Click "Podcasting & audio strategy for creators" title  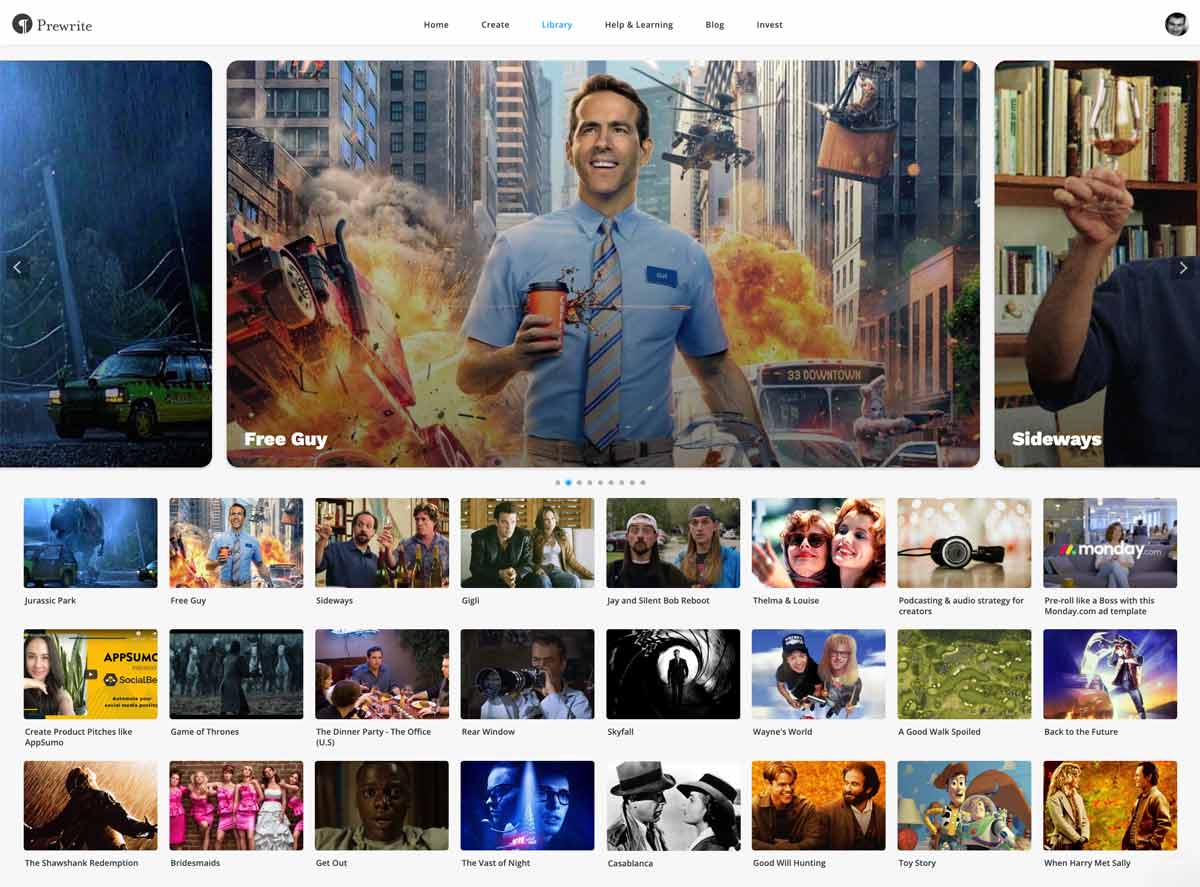pyautogui.click(x=961, y=606)
